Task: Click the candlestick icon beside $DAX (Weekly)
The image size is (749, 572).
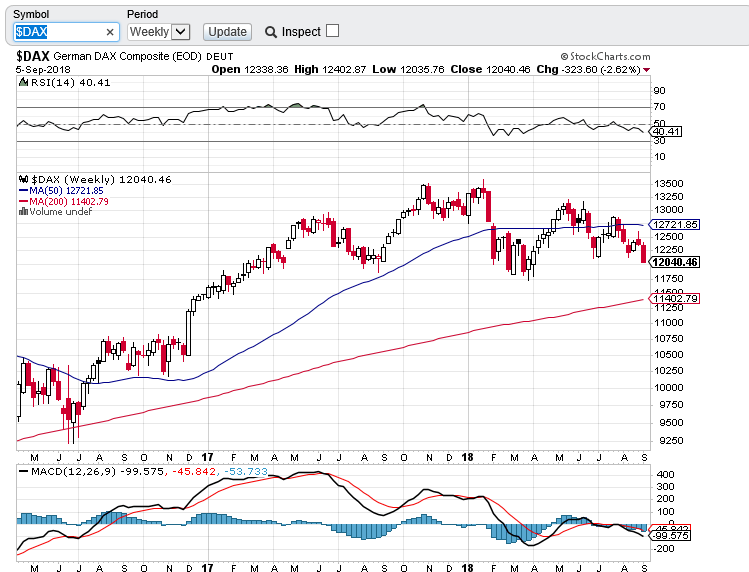Action: (23, 180)
